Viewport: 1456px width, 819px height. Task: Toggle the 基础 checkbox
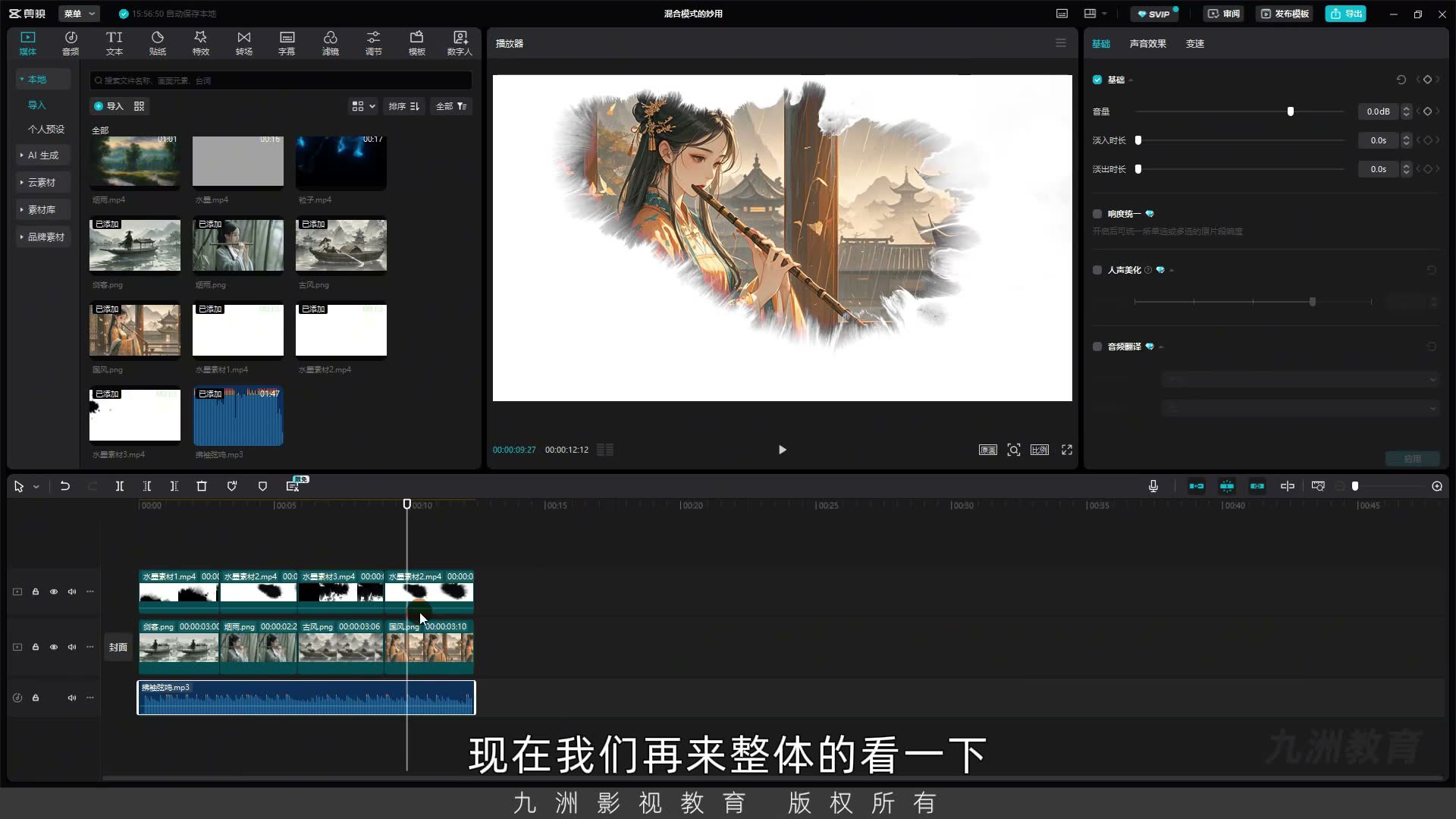[x=1097, y=80]
